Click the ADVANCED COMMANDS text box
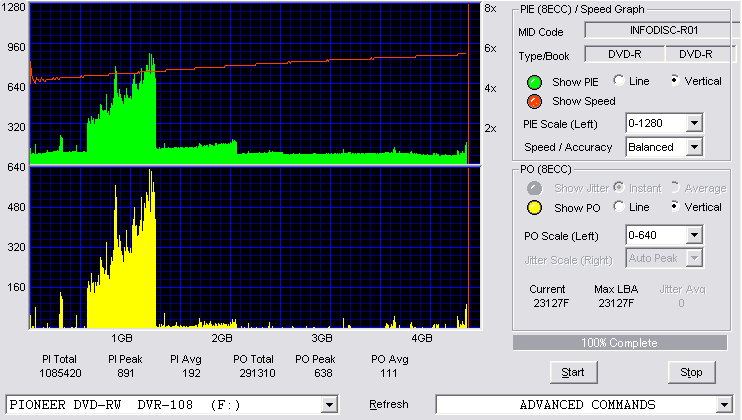742x420 pixels. click(585, 405)
